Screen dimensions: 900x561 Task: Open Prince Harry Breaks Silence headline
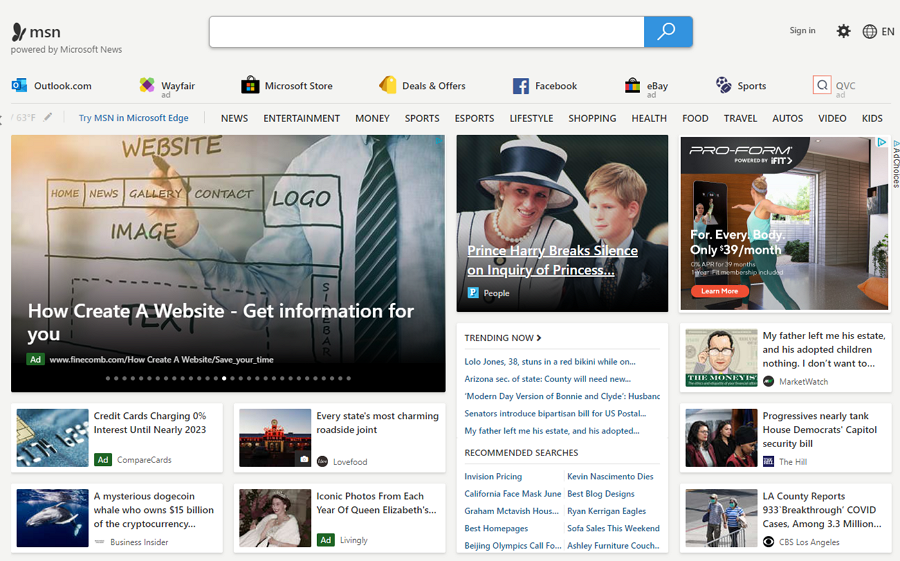click(x=552, y=260)
